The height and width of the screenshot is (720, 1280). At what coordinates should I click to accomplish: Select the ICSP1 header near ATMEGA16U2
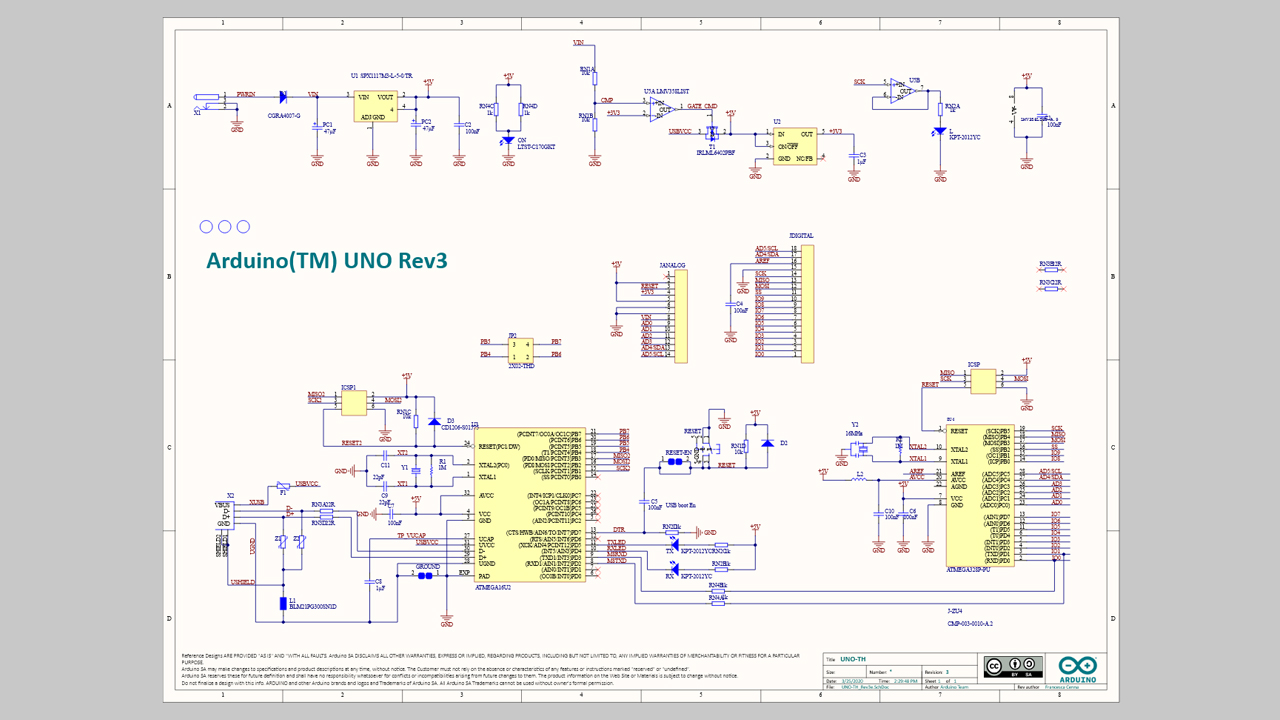[353, 402]
